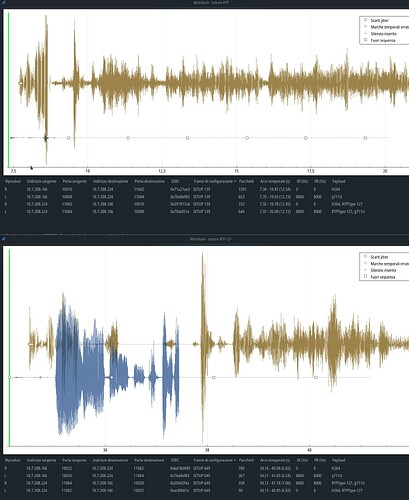Sort streams by Frame di configurazione arrow, SETUP 649 table
Viewport: 409px width, 500px height.
(235, 460)
